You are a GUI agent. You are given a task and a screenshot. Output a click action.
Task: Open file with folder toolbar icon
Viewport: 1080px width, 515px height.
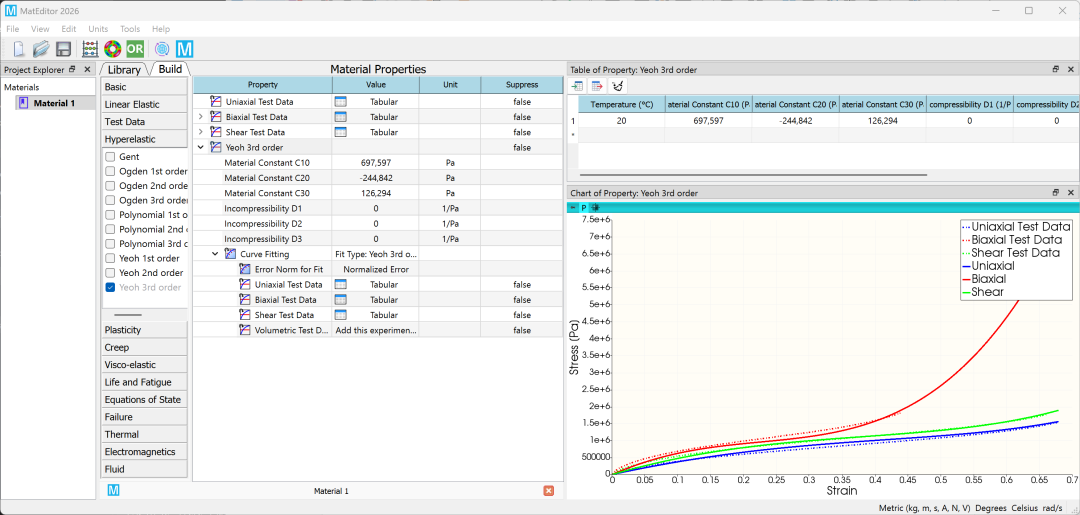point(41,49)
